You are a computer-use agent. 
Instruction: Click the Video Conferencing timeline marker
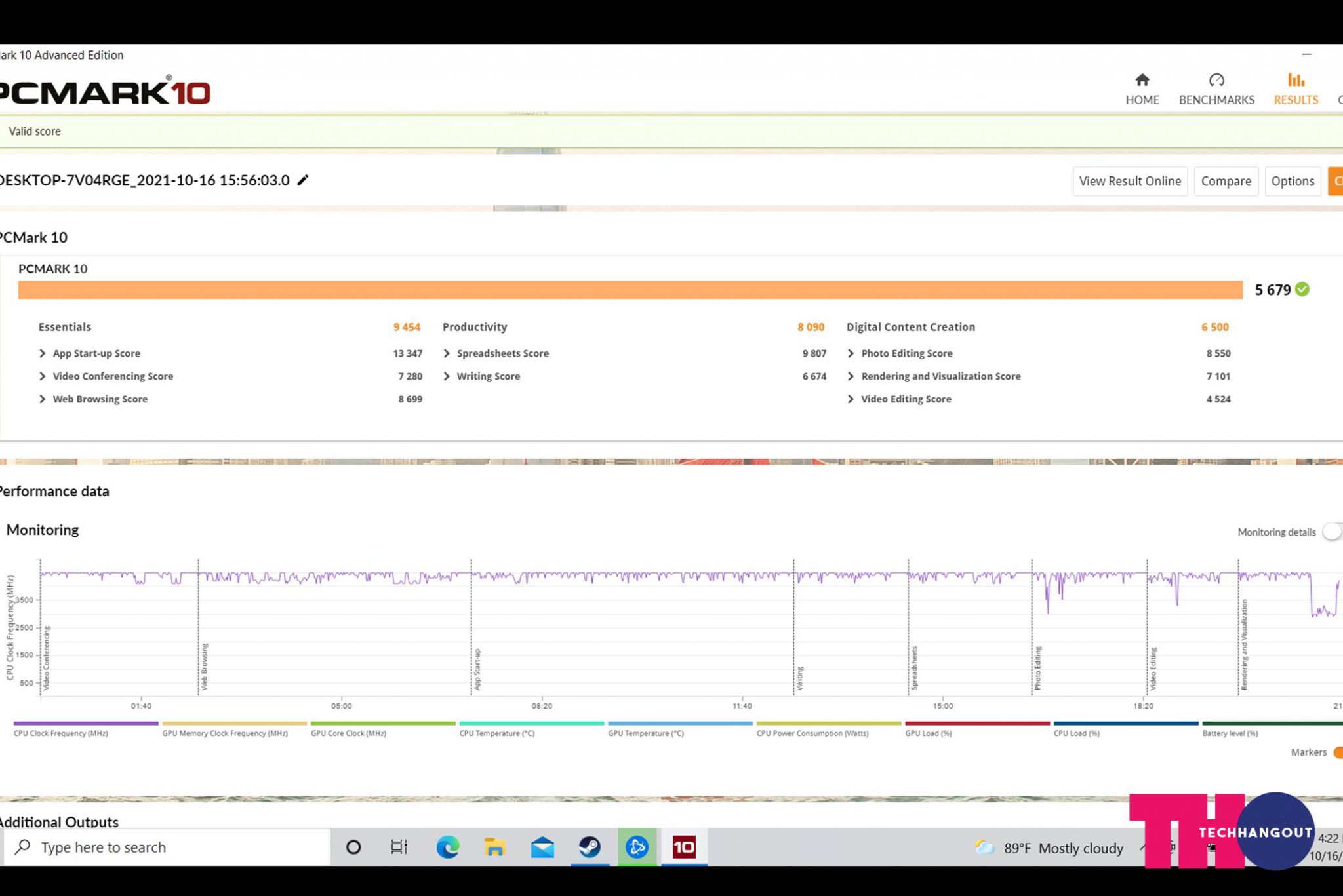[46, 658]
